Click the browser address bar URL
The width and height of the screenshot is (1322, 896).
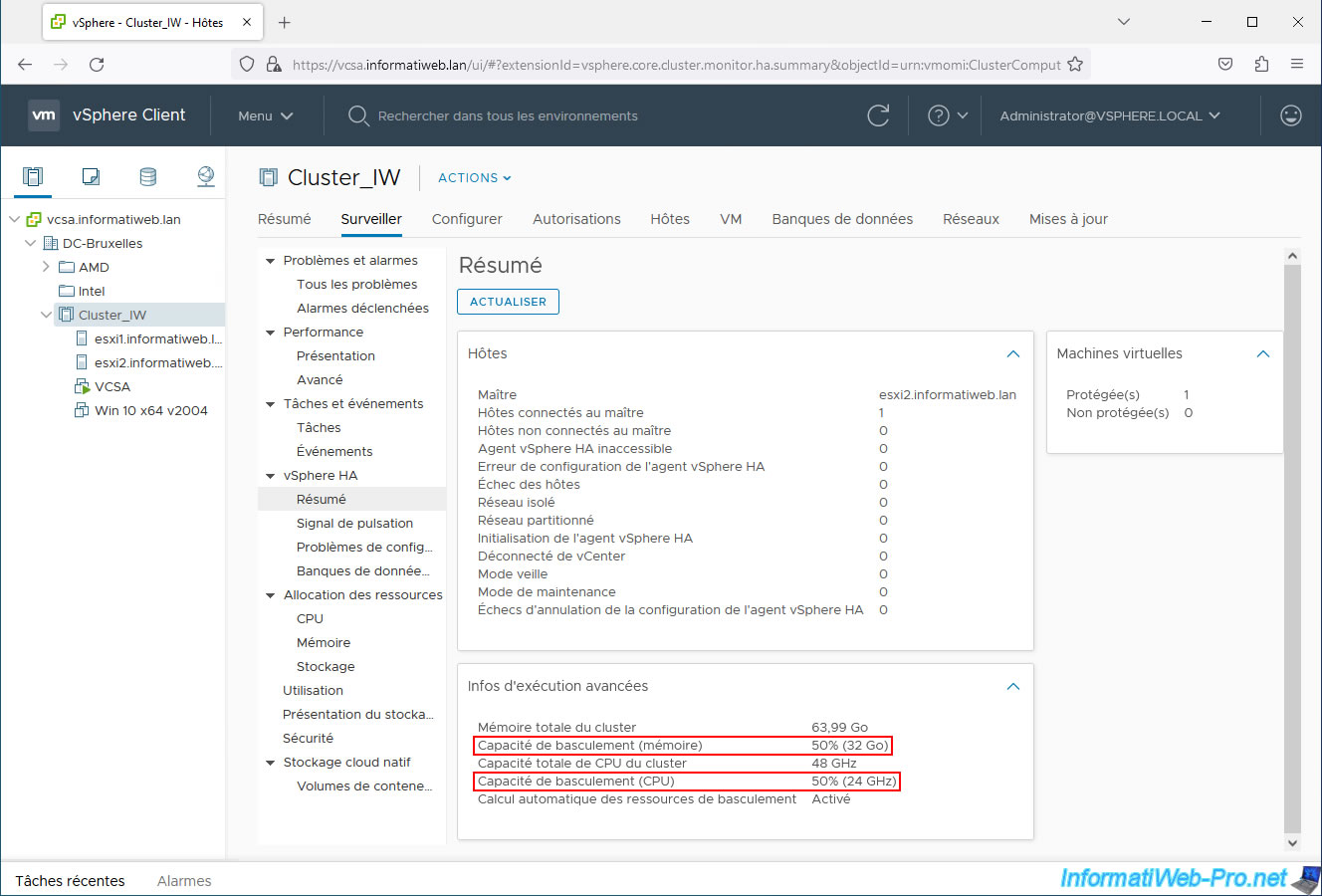point(677,65)
